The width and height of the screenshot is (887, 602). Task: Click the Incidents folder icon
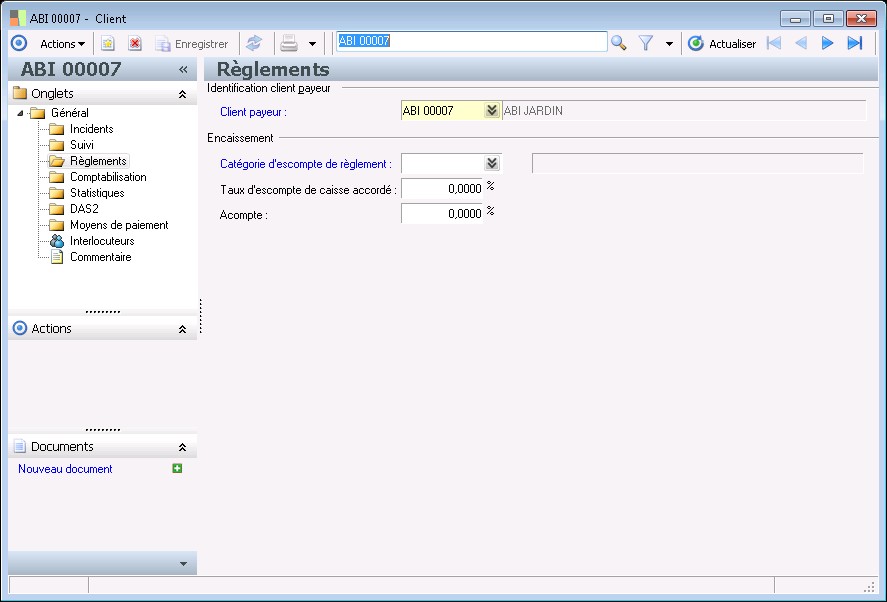tap(57, 129)
